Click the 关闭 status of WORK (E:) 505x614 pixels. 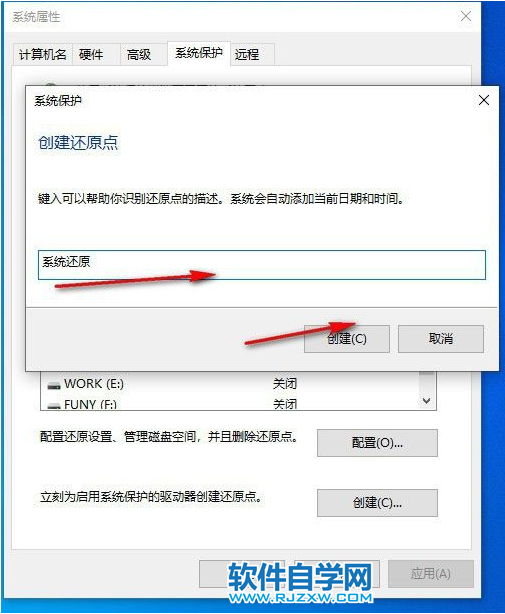pyautogui.click(x=285, y=384)
